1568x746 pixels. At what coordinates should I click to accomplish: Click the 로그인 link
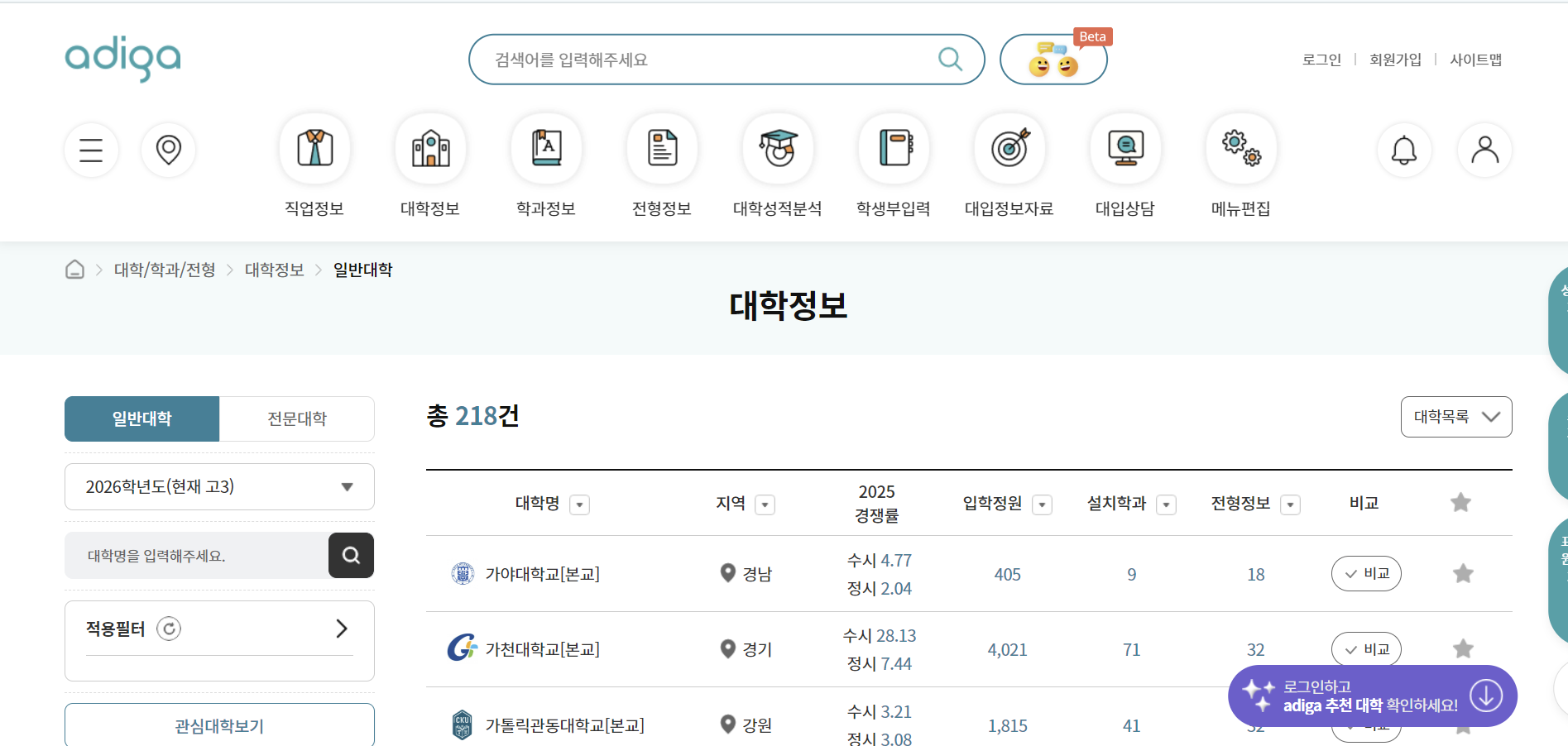(1321, 59)
